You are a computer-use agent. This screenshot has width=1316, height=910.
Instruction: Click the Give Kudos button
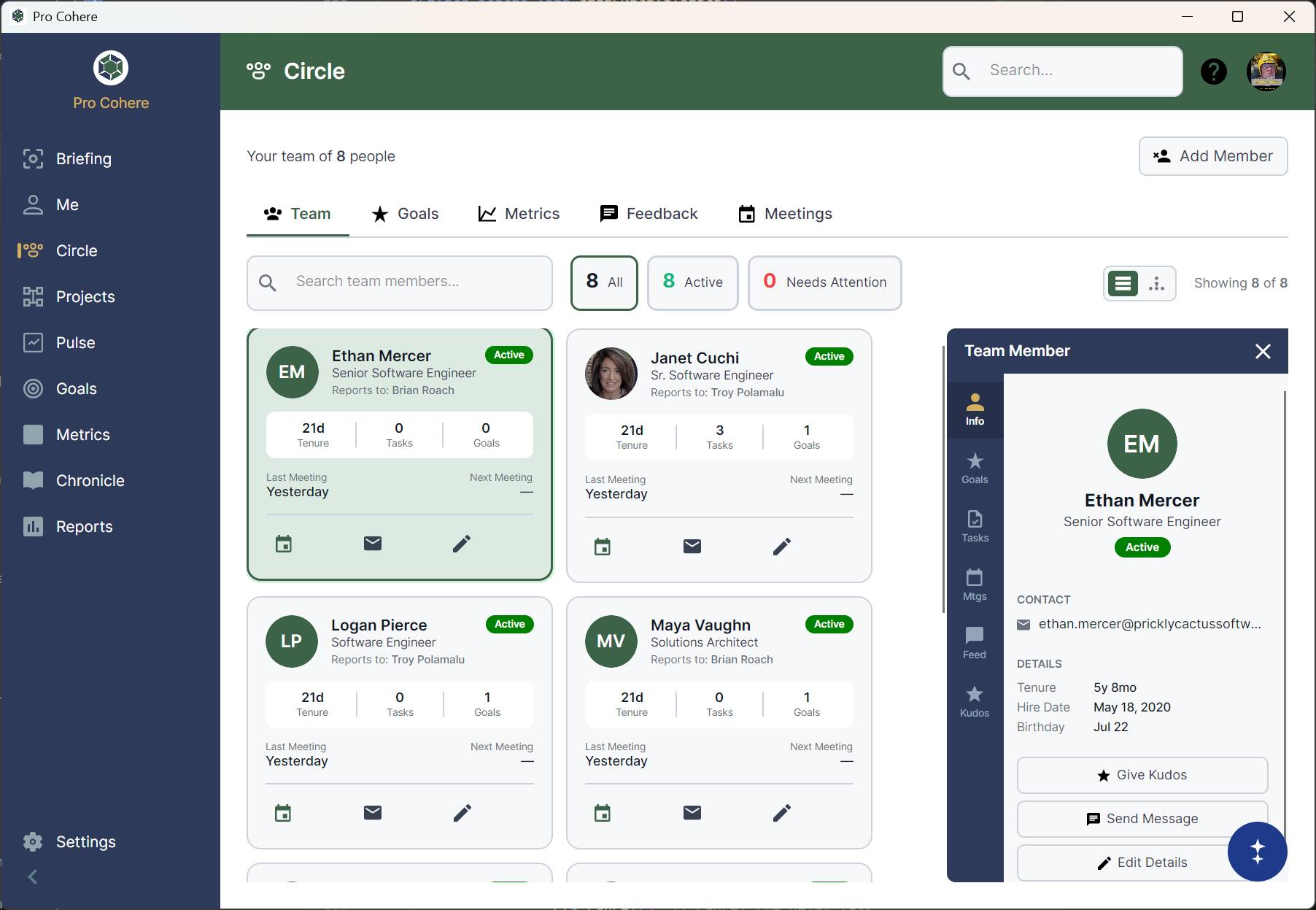click(x=1142, y=775)
